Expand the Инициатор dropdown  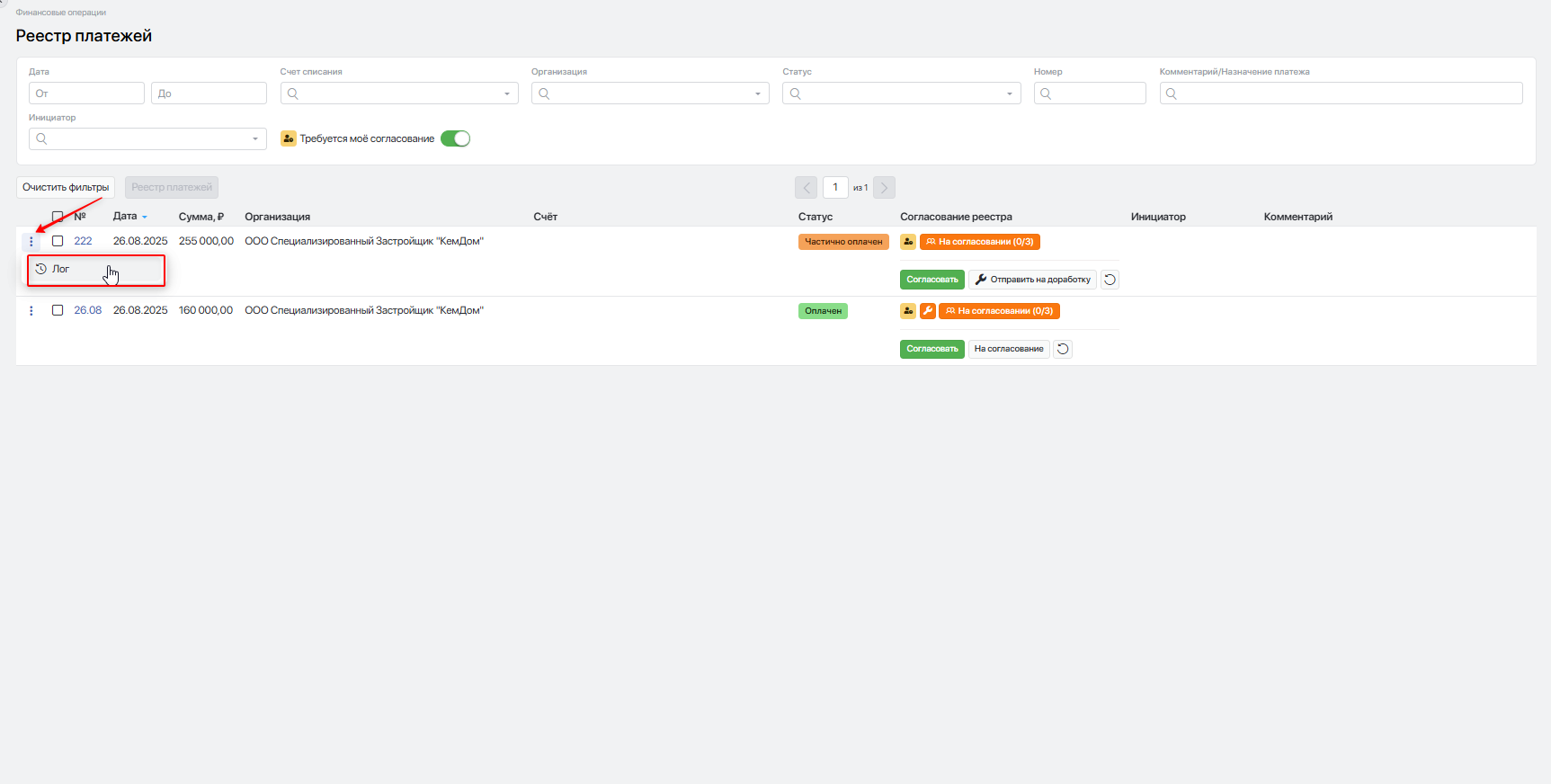click(254, 138)
